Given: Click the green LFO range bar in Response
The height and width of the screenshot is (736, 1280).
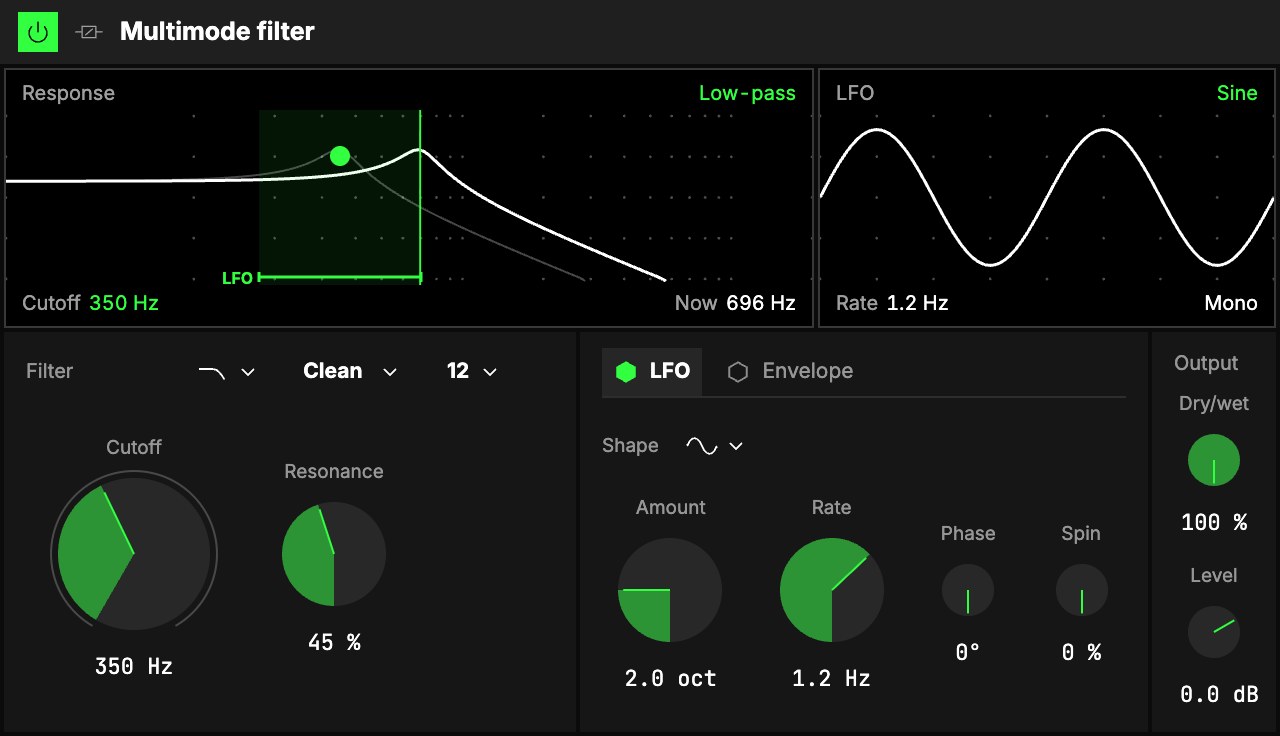Looking at the screenshot, I should (x=339, y=277).
